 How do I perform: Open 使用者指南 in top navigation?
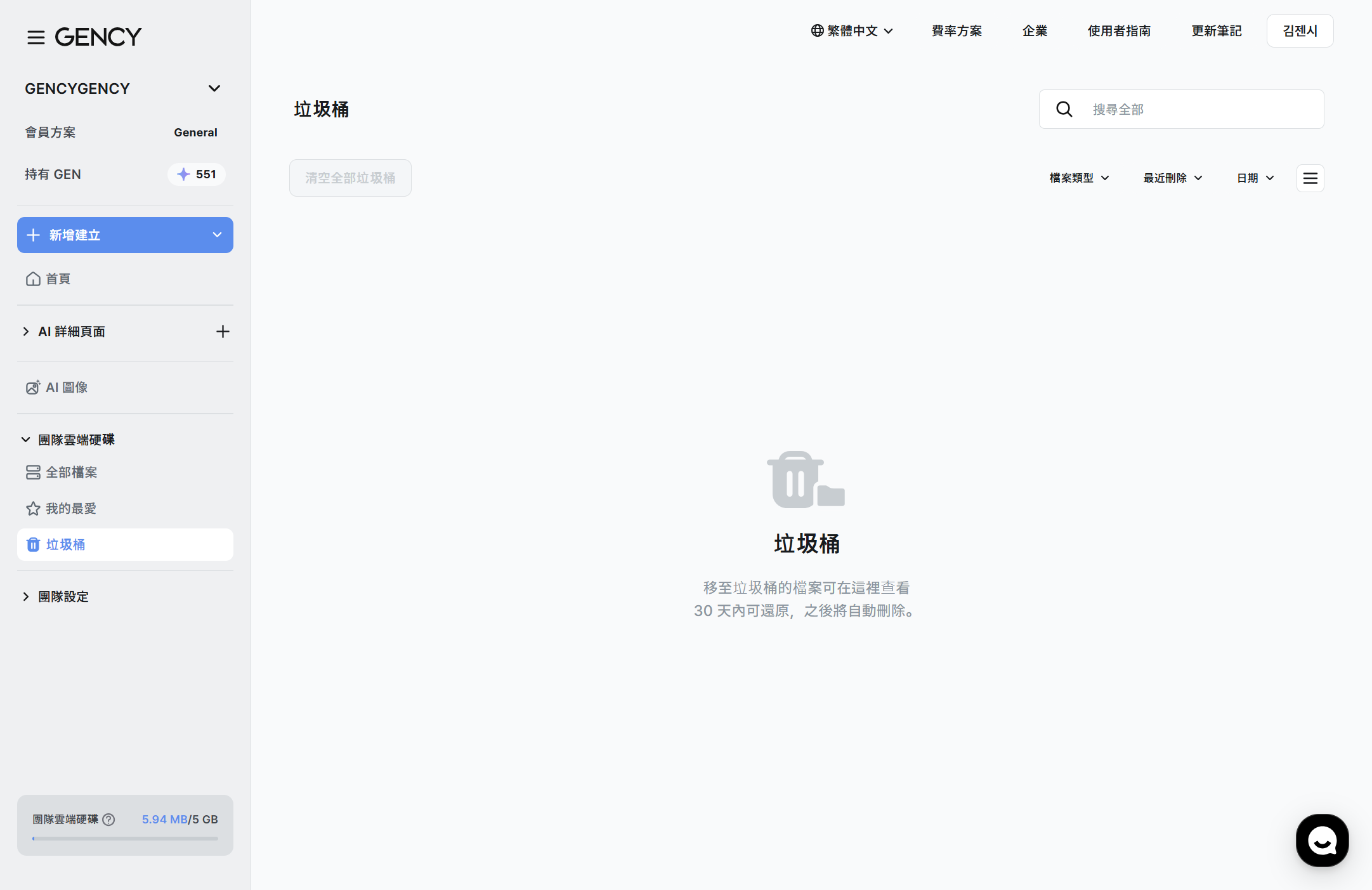tap(1119, 30)
